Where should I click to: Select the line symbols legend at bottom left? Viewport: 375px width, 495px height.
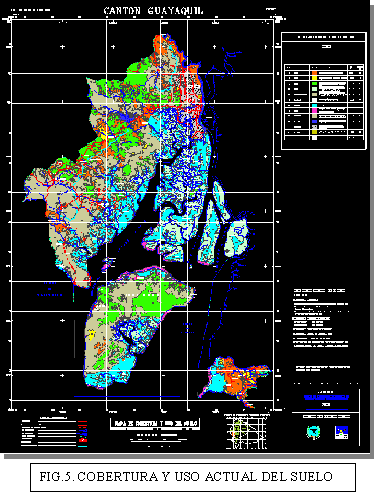(54, 432)
